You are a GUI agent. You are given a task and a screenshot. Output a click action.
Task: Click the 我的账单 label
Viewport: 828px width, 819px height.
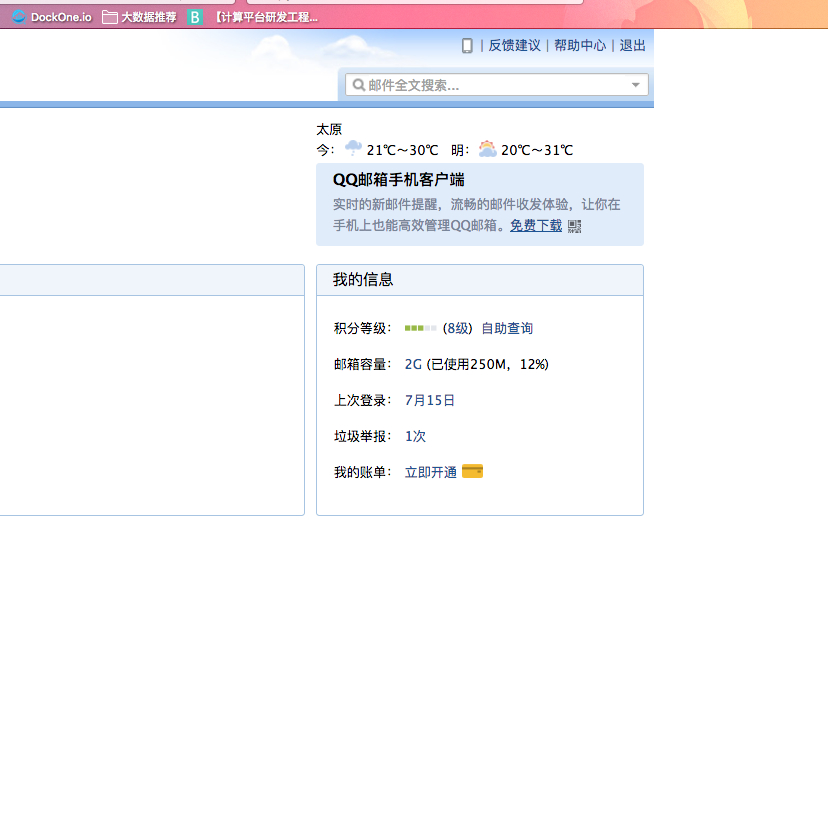click(x=362, y=472)
